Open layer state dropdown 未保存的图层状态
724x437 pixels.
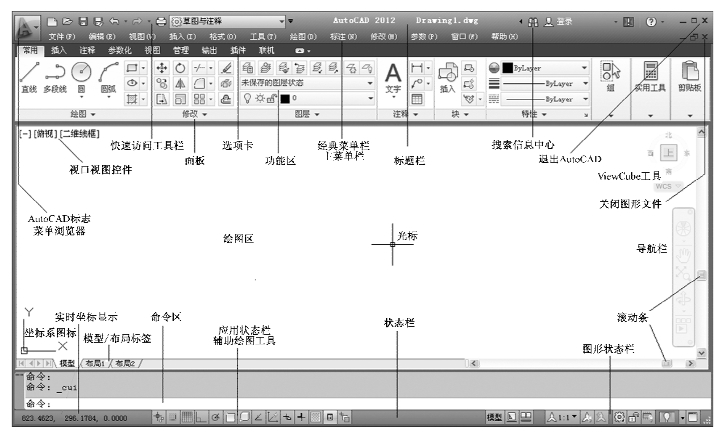(x=307, y=83)
